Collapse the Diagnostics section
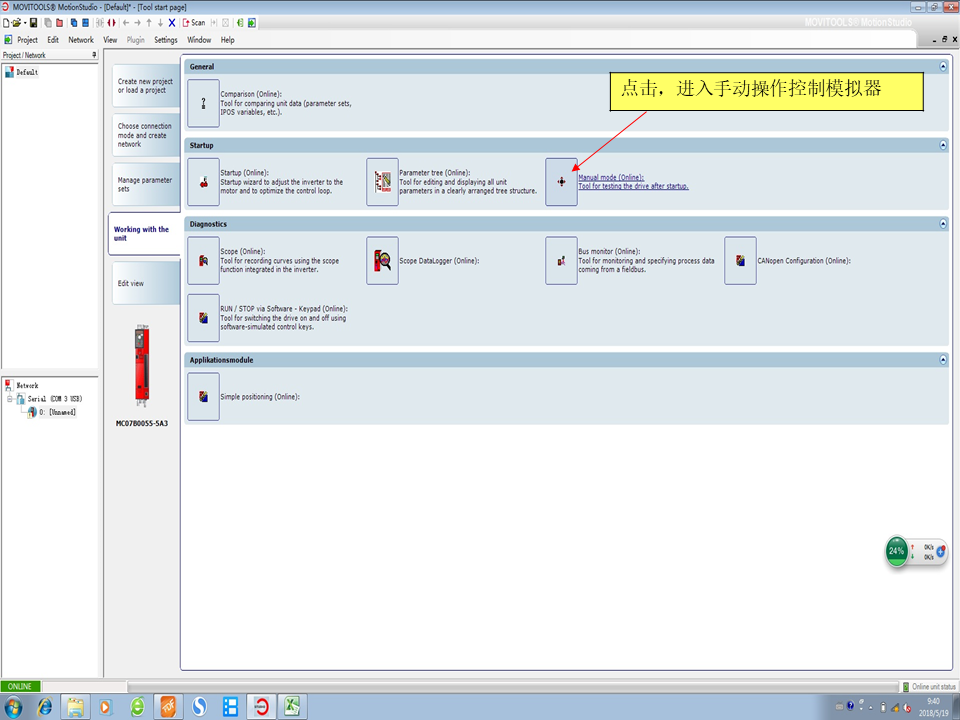 (x=942, y=224)
